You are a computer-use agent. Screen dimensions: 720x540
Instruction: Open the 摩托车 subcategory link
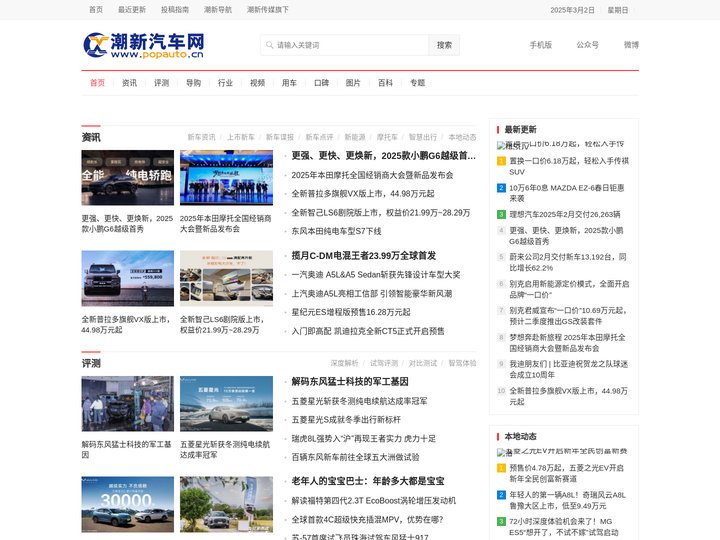387,137
